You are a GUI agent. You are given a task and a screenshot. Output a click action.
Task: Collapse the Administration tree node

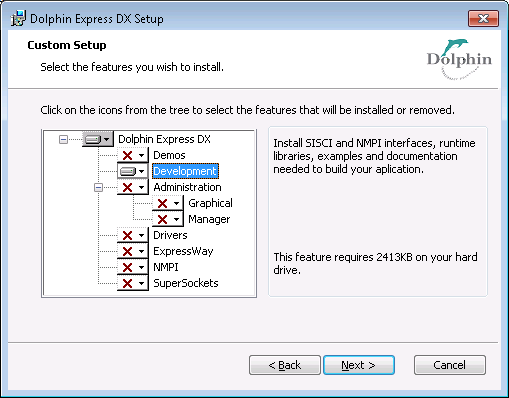point(98,187)
